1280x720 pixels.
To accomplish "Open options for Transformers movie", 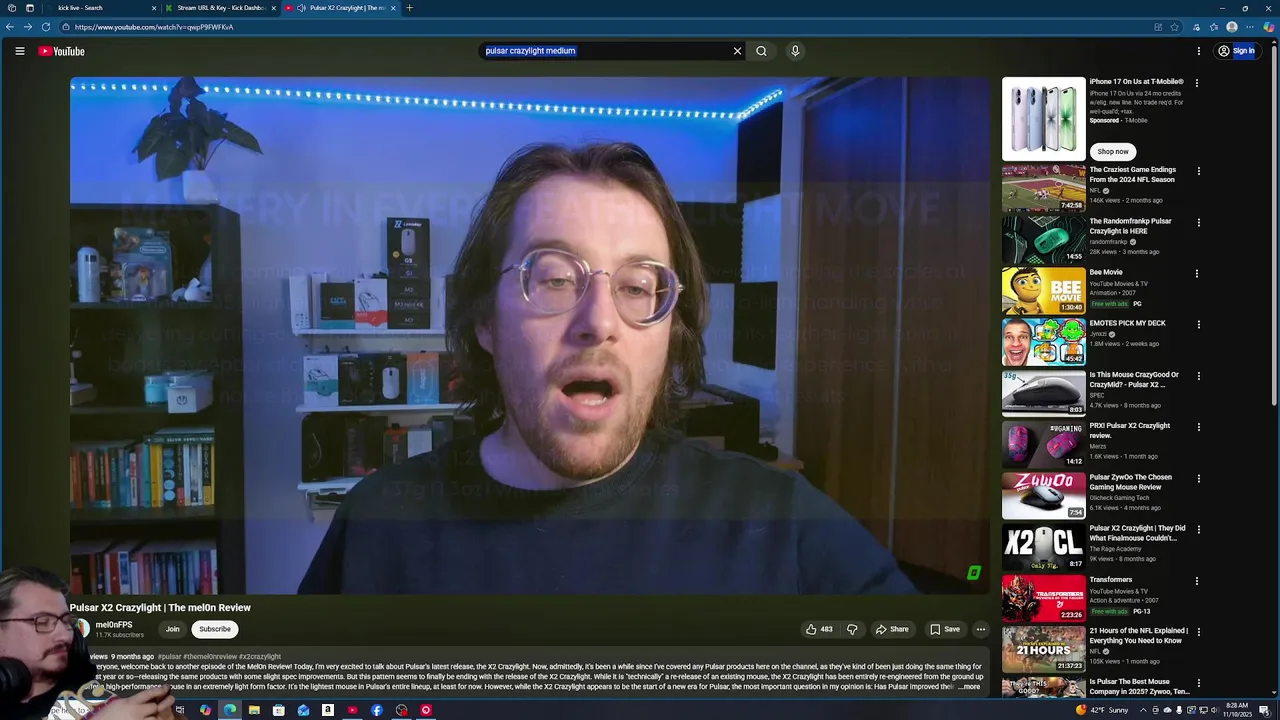I will tap(1198, 581).
